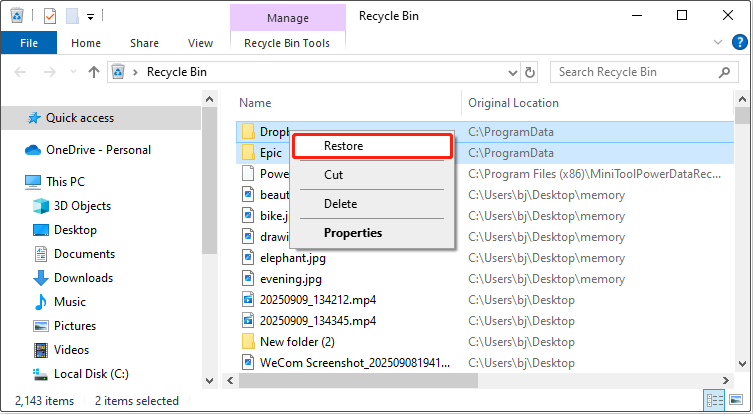This screenshot has width=753, height=414.
Task: Expand the ribbon with the chevron arrow
Action: click(717, 43)
